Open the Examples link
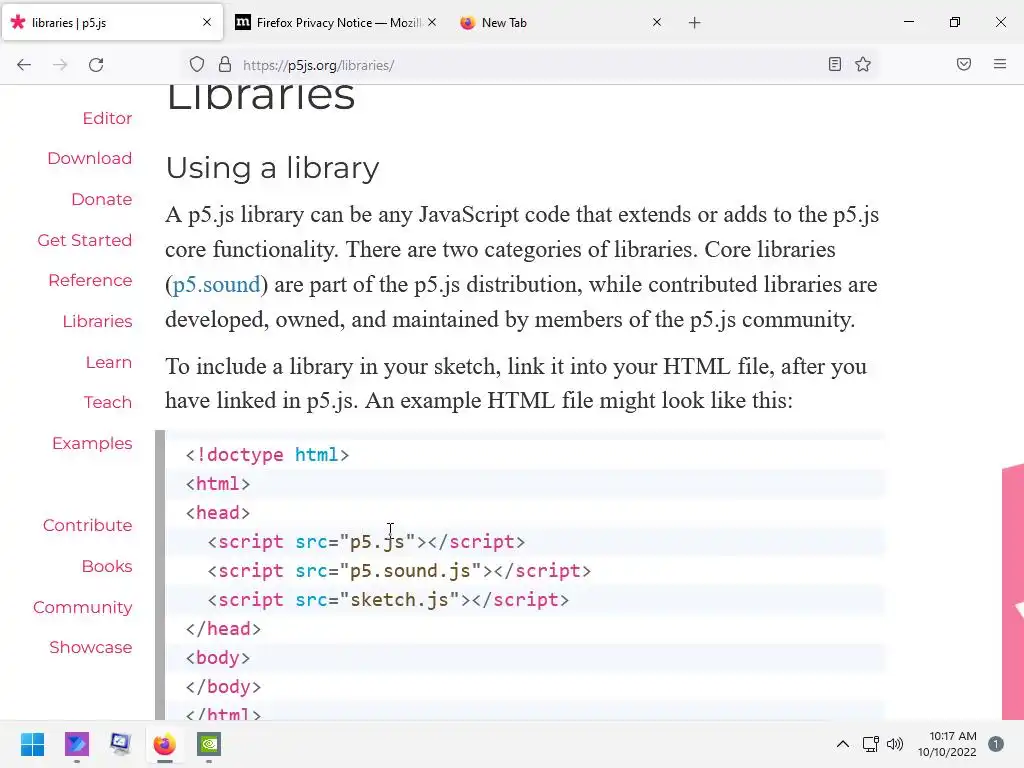This screenshot has width=1024, height=768. coord(92,443)
